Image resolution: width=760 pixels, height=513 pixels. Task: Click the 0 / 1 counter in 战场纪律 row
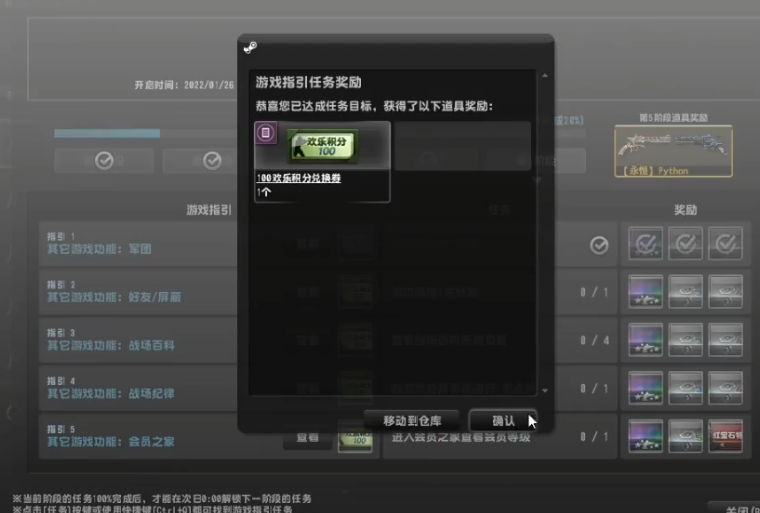coord(594,388)
